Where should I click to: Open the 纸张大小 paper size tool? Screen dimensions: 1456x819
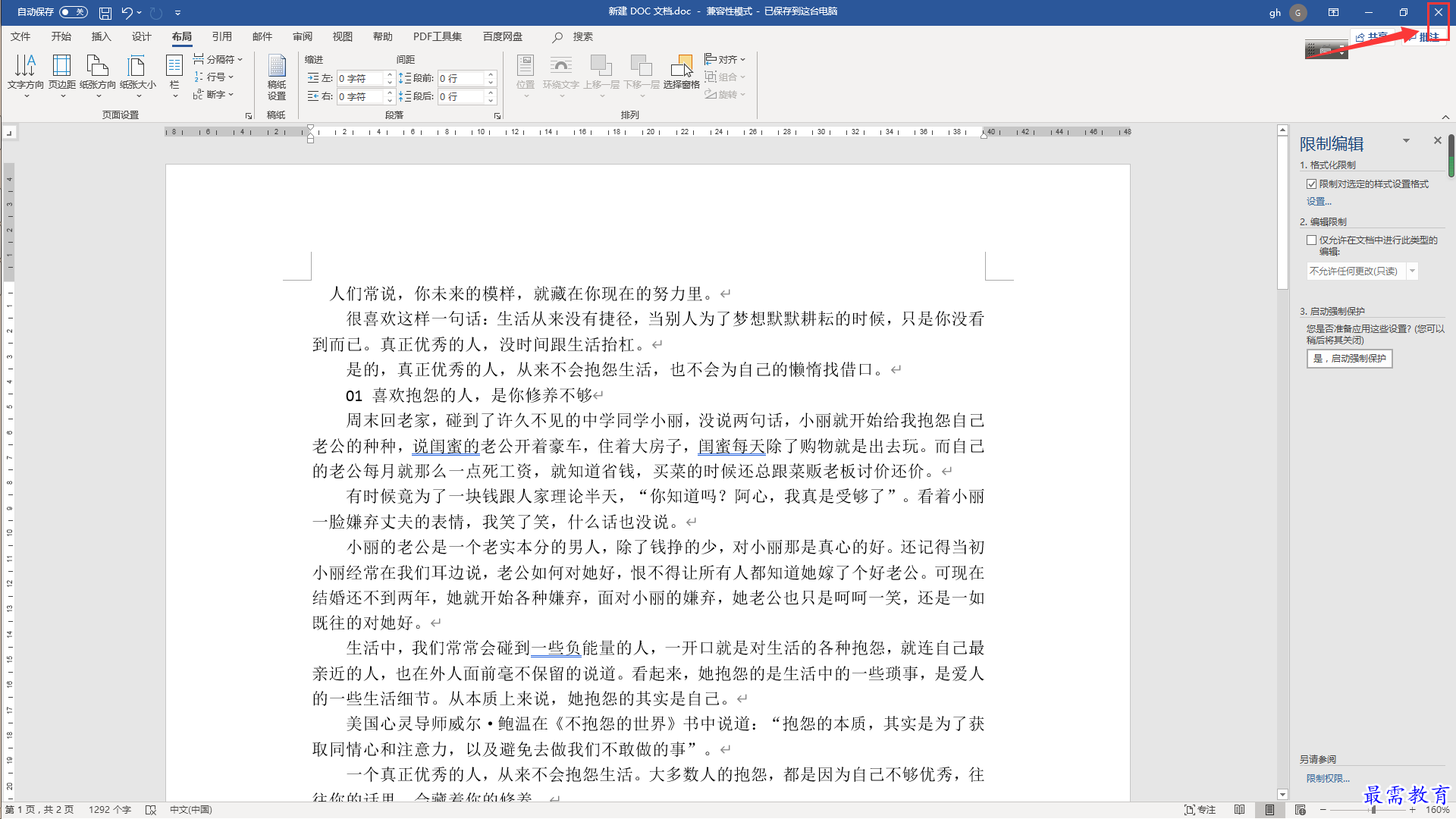coord(138,74)
